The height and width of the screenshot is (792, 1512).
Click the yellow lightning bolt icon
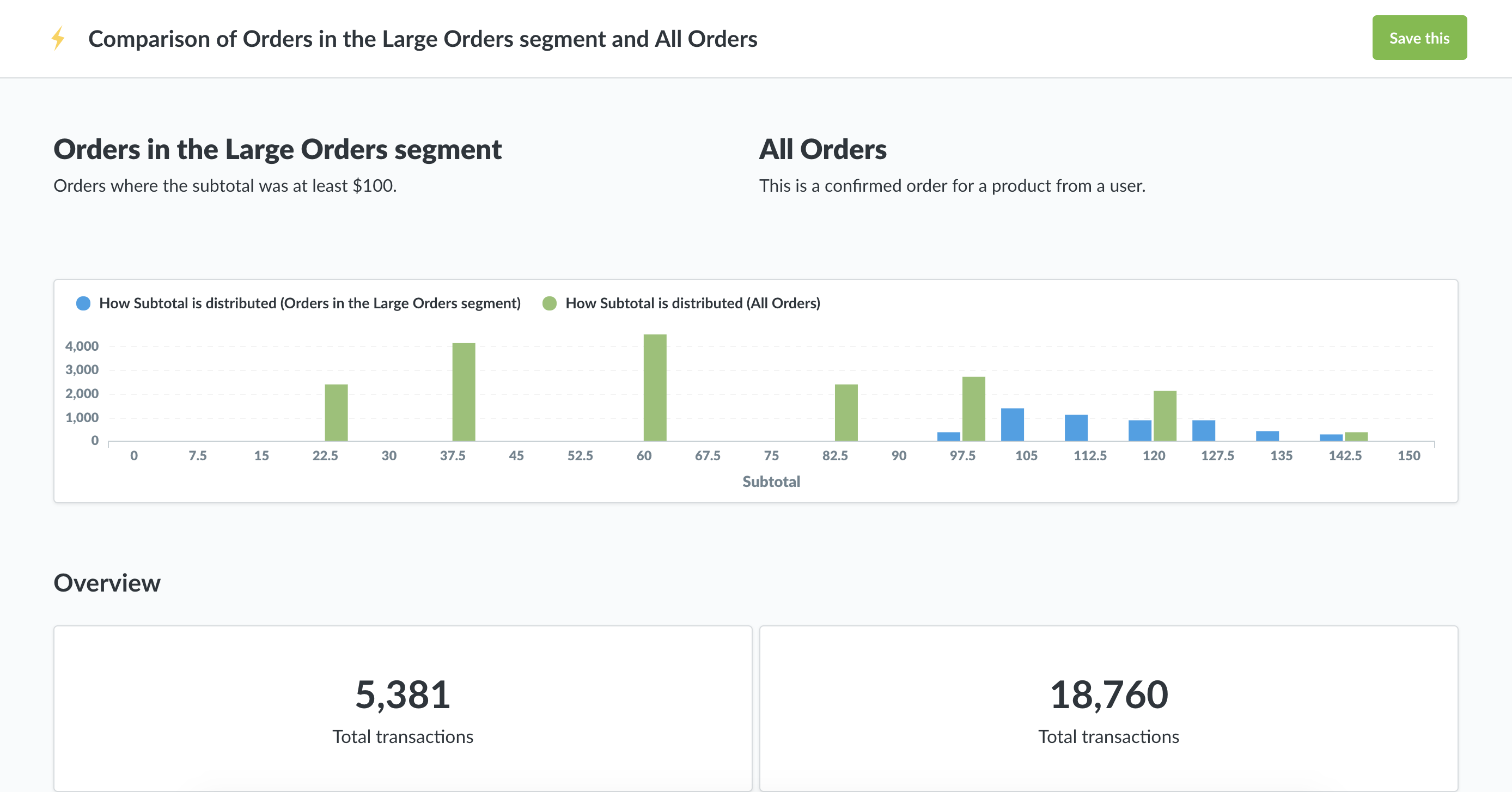(58, 39)
